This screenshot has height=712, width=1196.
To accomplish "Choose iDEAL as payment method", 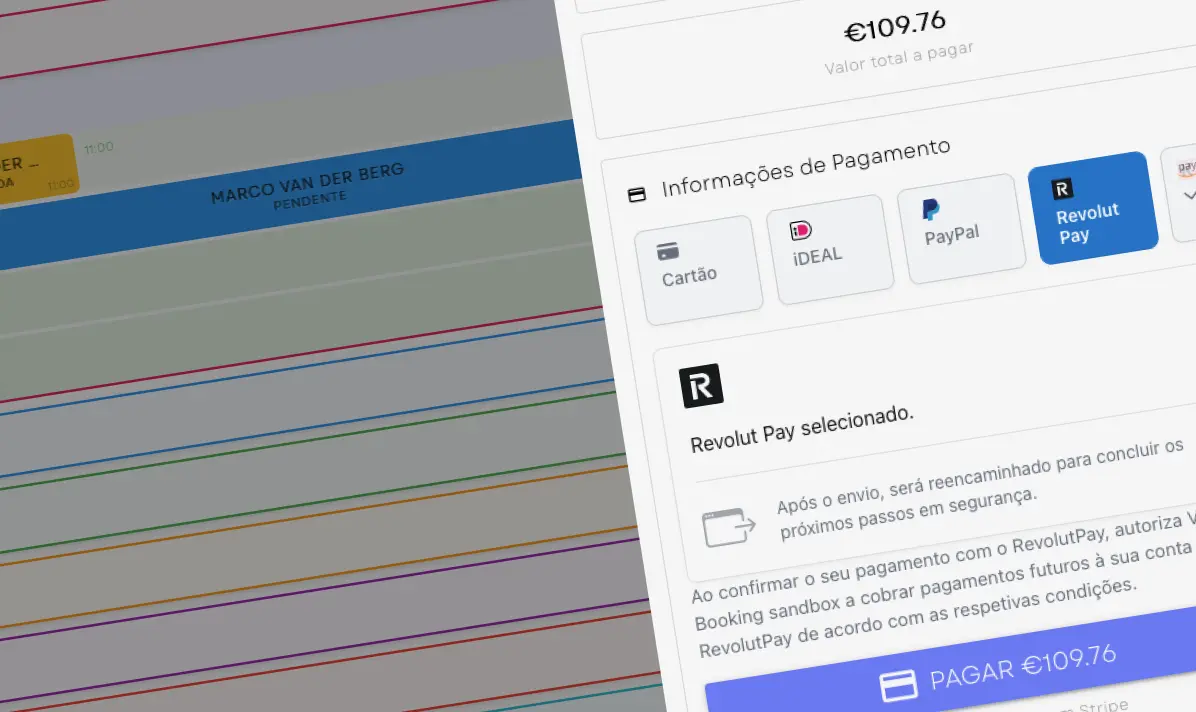I will click(830, 249).
